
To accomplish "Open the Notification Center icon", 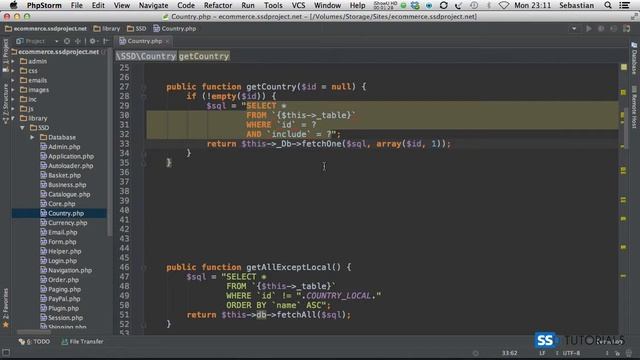I will (624, 5).
